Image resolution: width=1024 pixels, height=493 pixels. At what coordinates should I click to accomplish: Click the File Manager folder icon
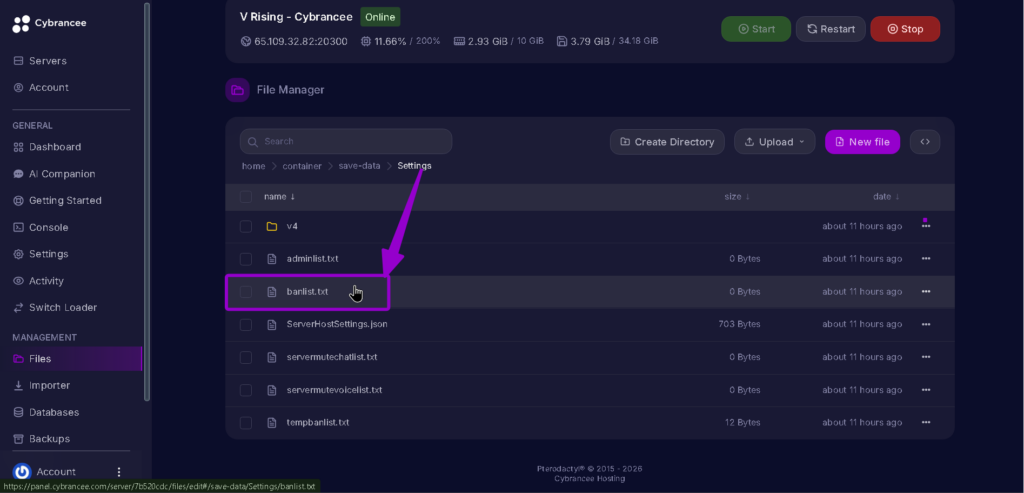pyautogui.click(x=237, y=90)
